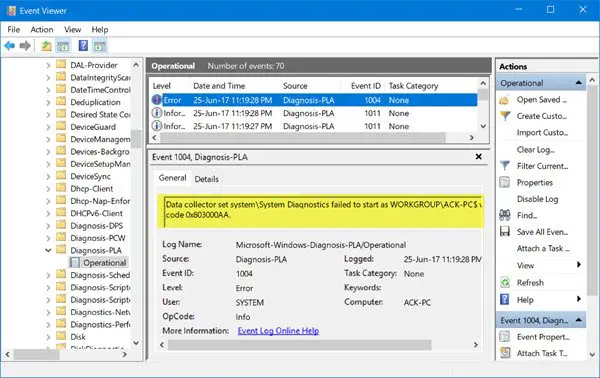Select the Deduplication tree item
The height and width of the screenshot is (378, 600).
95,102
